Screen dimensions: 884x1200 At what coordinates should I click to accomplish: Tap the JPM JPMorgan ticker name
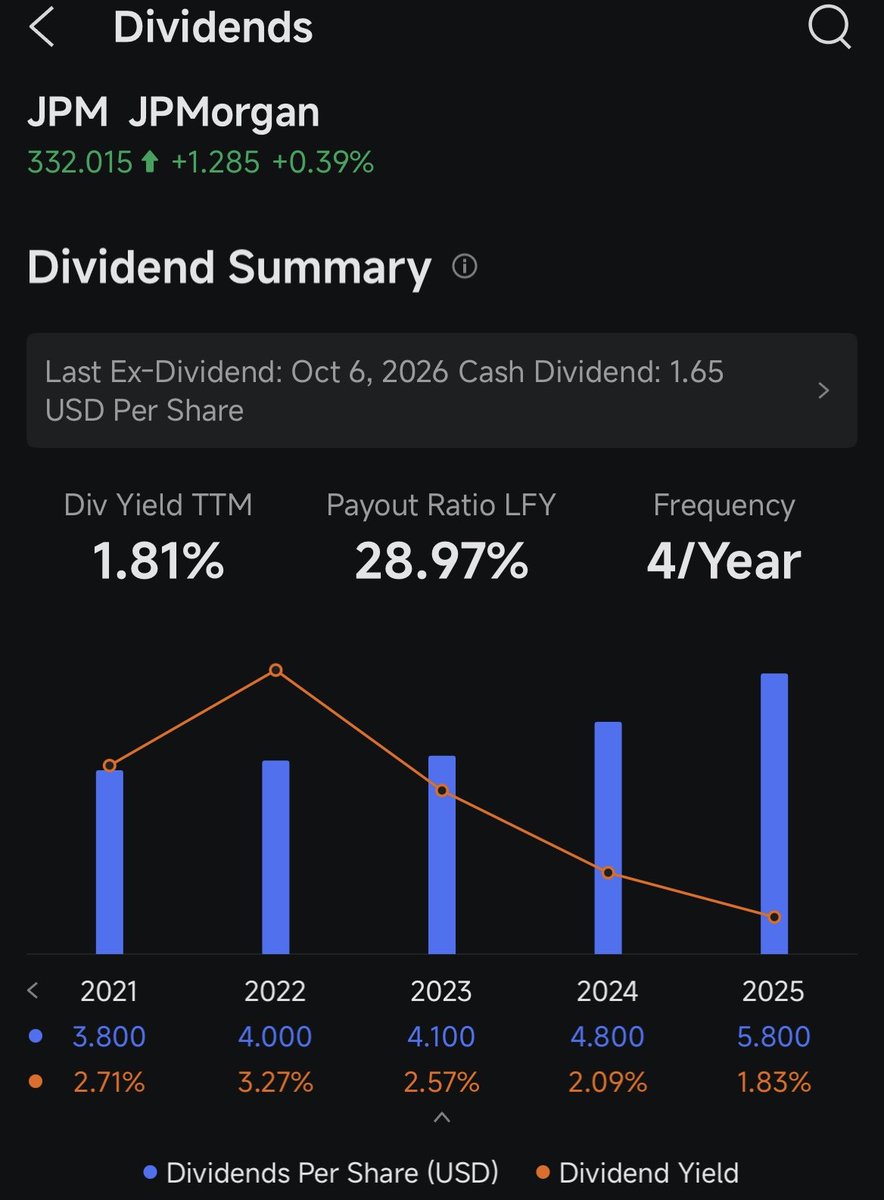pyautogui.click(x=173, y=113)
